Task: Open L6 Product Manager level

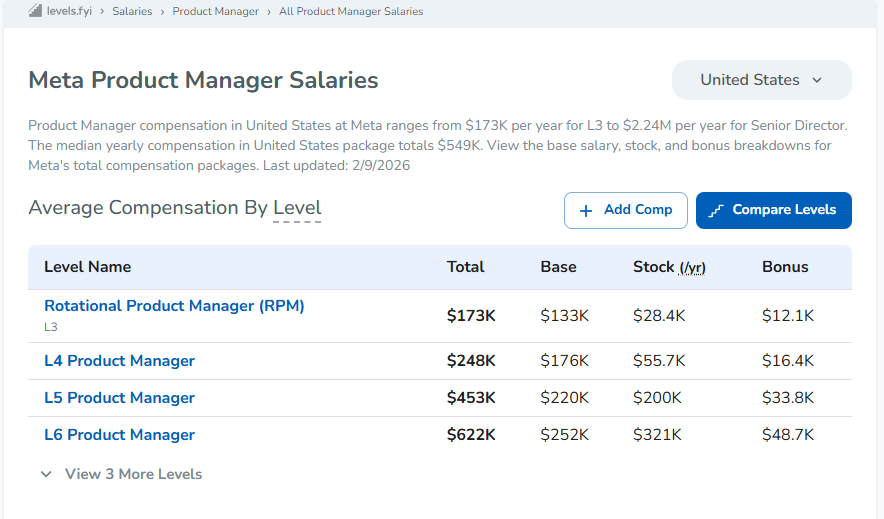Action: pyautogui.click(x=119, y=435)
